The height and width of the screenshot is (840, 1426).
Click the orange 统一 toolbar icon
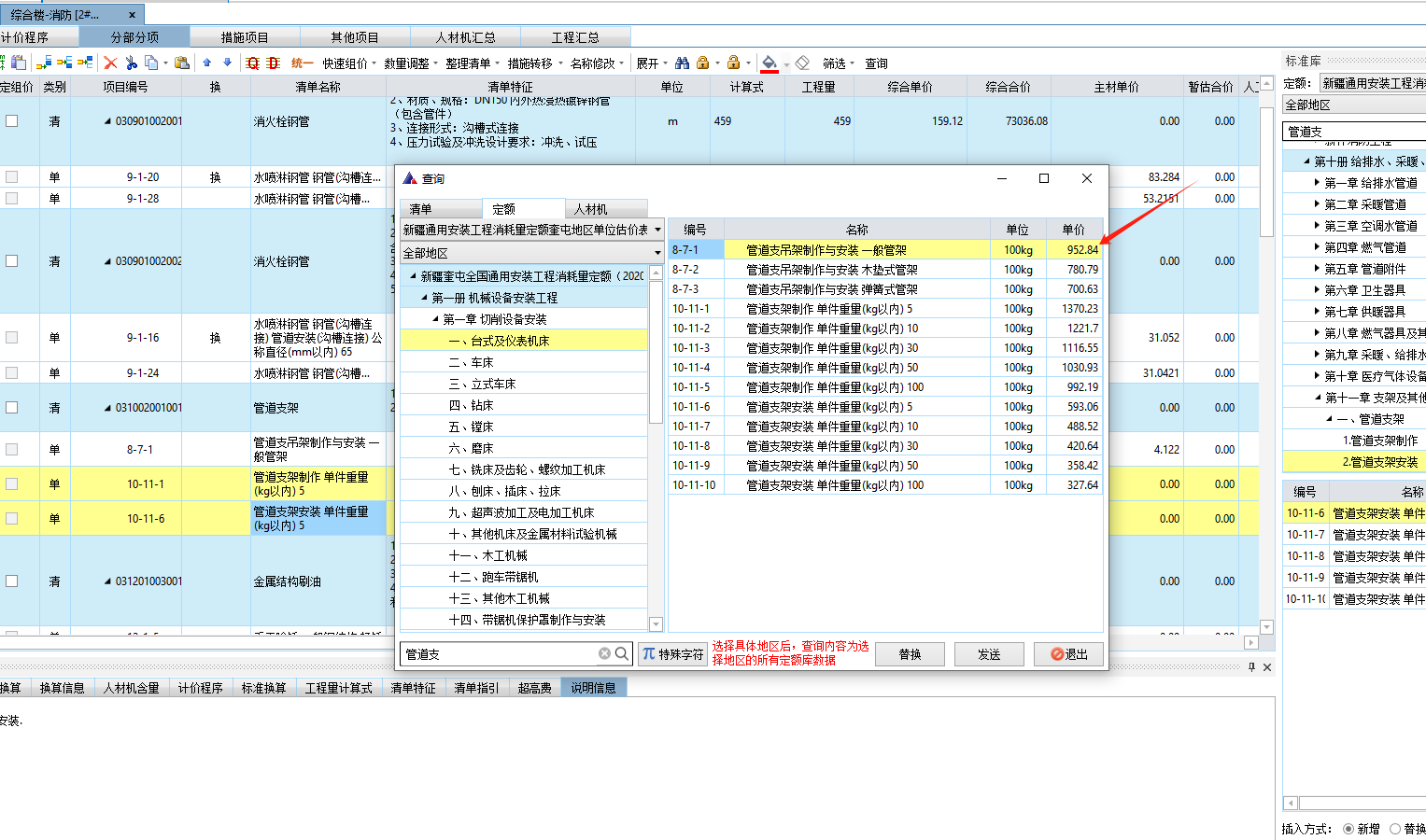[x=302, y=63]
